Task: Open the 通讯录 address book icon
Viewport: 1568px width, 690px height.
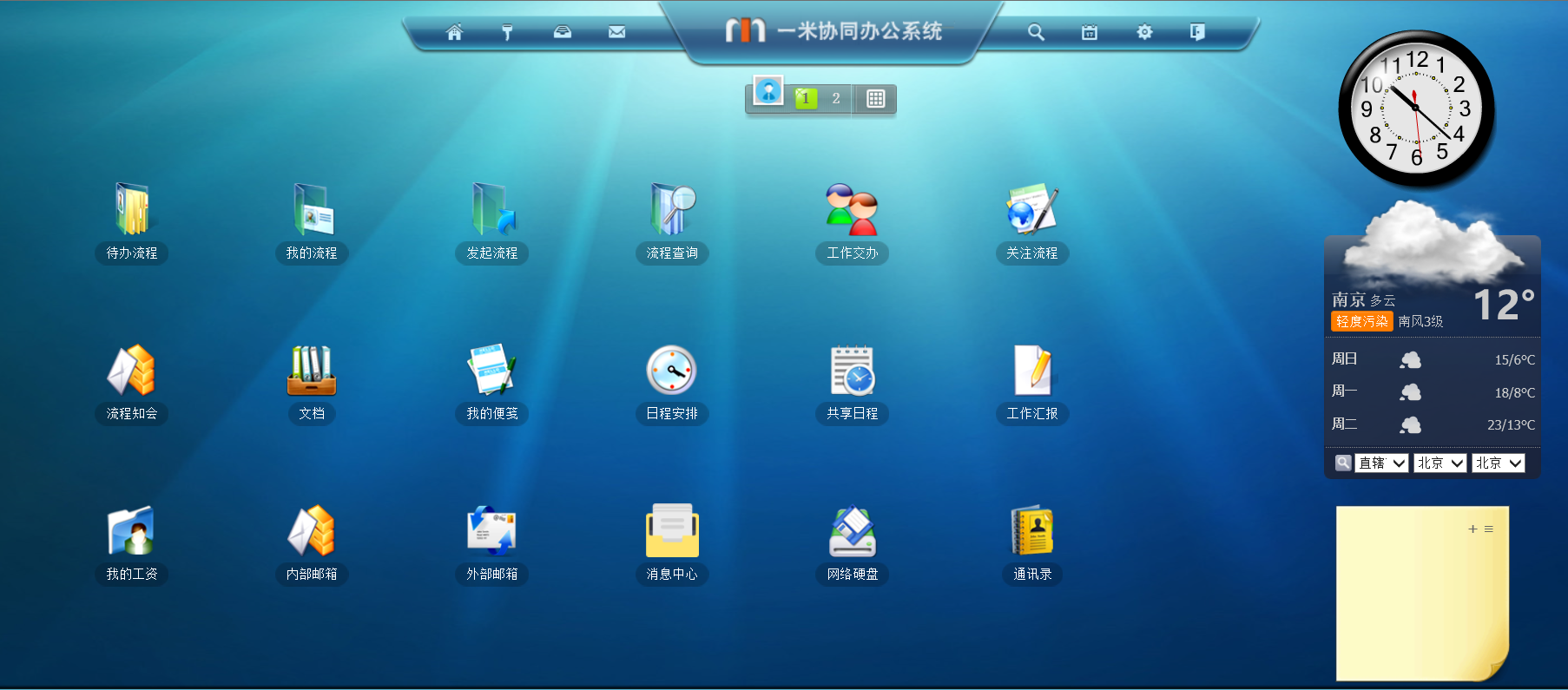Action: [x=1032, y=531]
